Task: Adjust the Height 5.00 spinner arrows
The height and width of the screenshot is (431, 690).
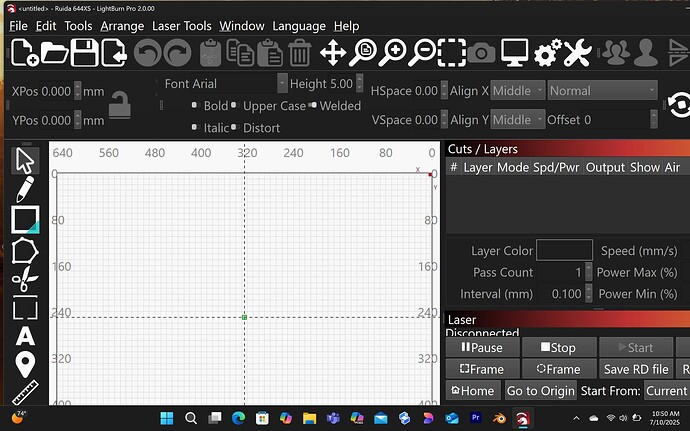Action: [360, 83]
